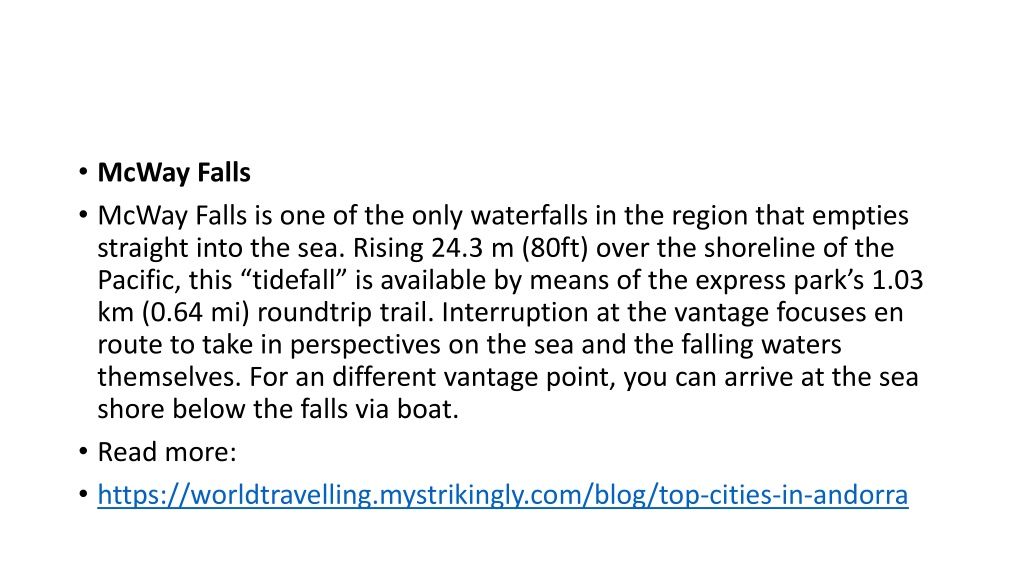Viewport: 1024px width, 576px height.
Task: Select the bullet before the hyperlink
Action: 83,494
